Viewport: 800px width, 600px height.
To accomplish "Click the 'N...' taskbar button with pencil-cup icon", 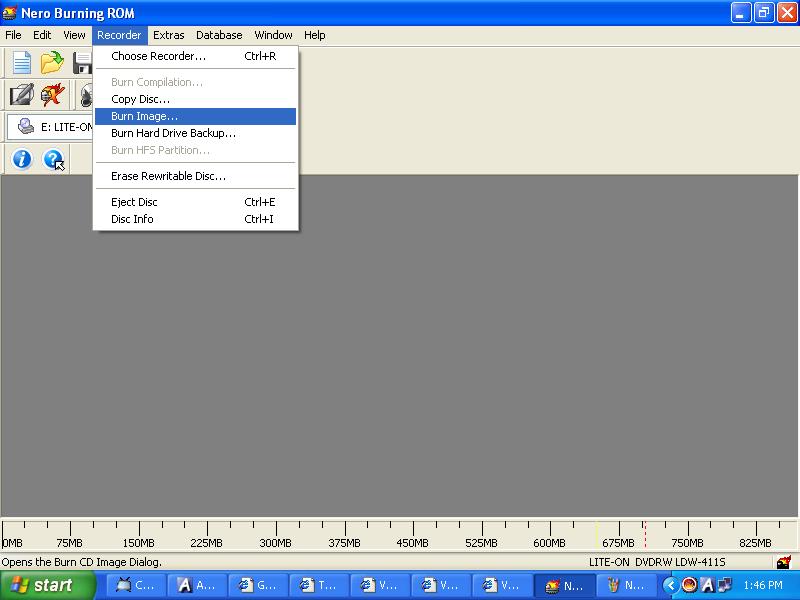I will (626, 585).
